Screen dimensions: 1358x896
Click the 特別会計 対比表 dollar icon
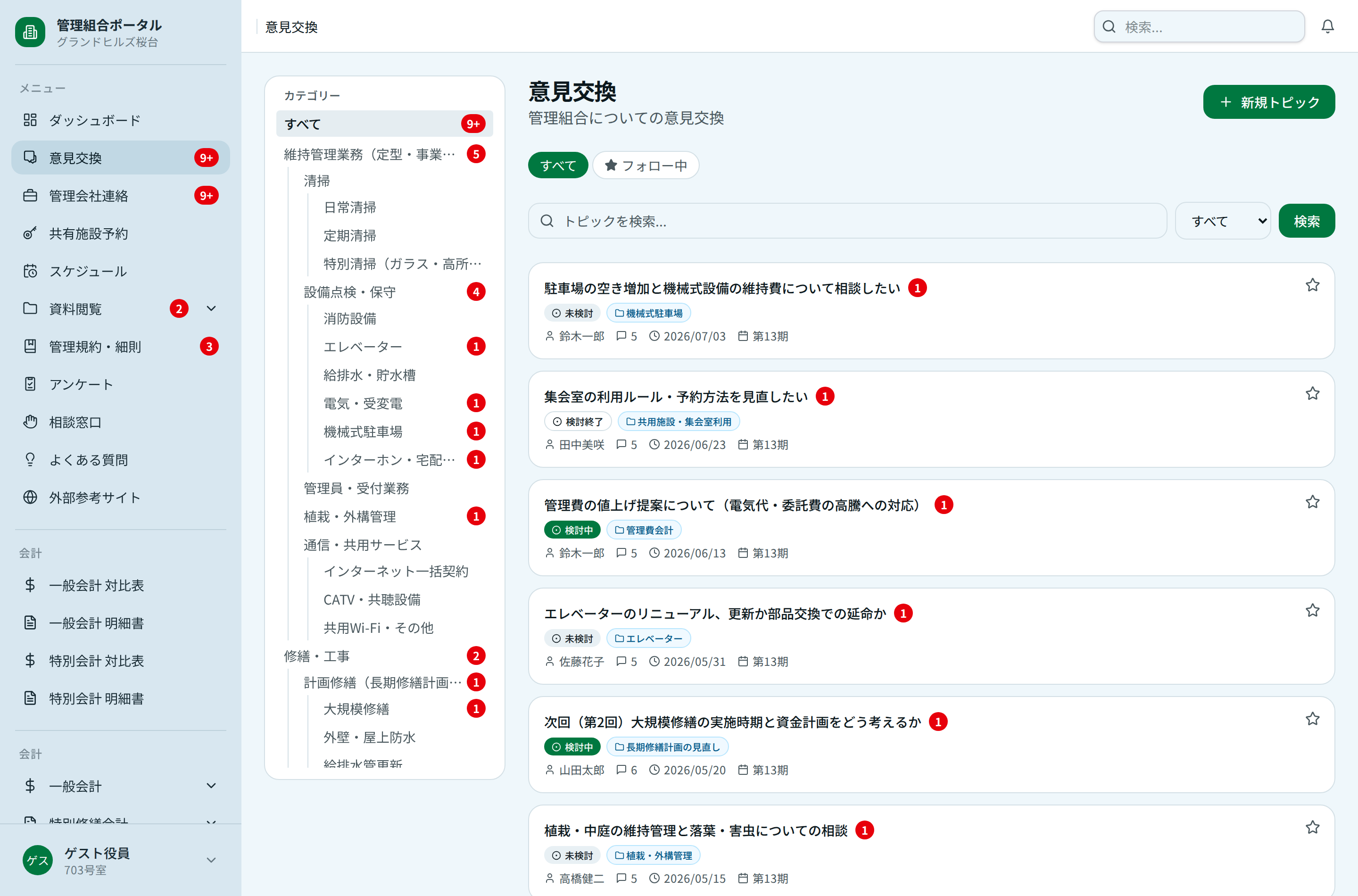point(30,660)
